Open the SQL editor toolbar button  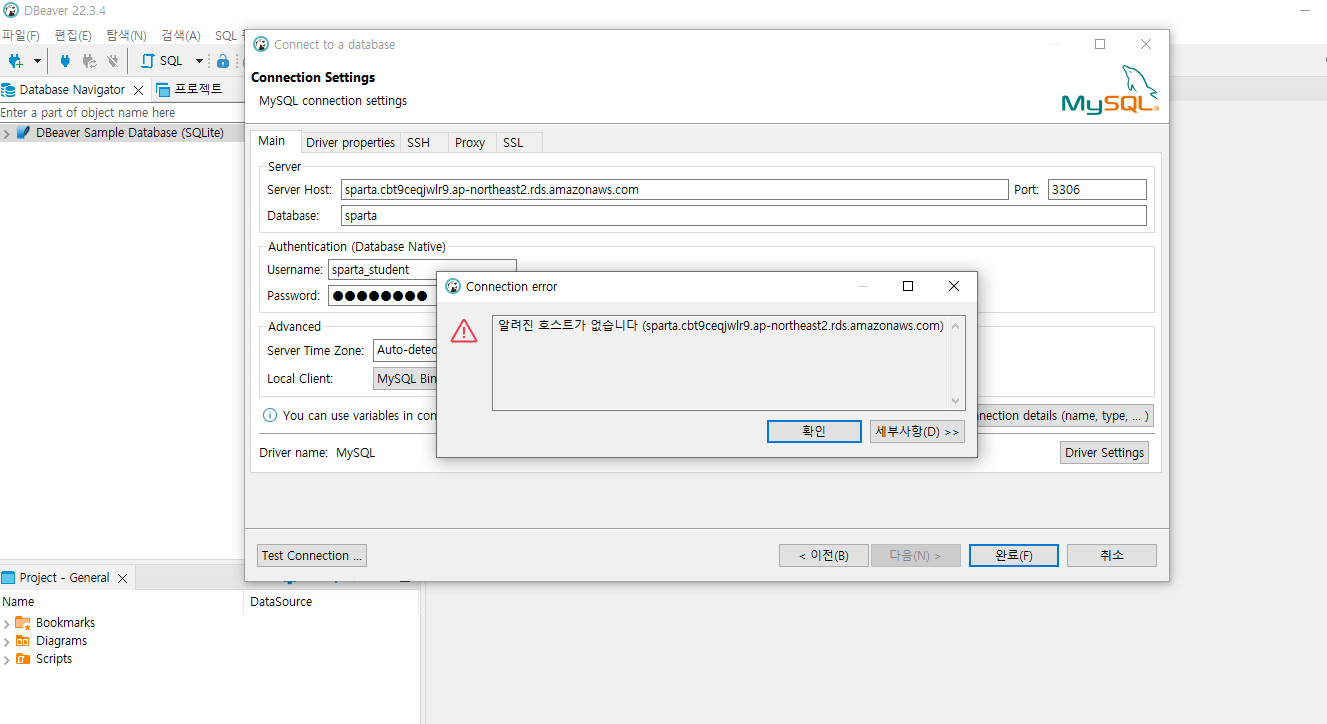pos(163,61)
